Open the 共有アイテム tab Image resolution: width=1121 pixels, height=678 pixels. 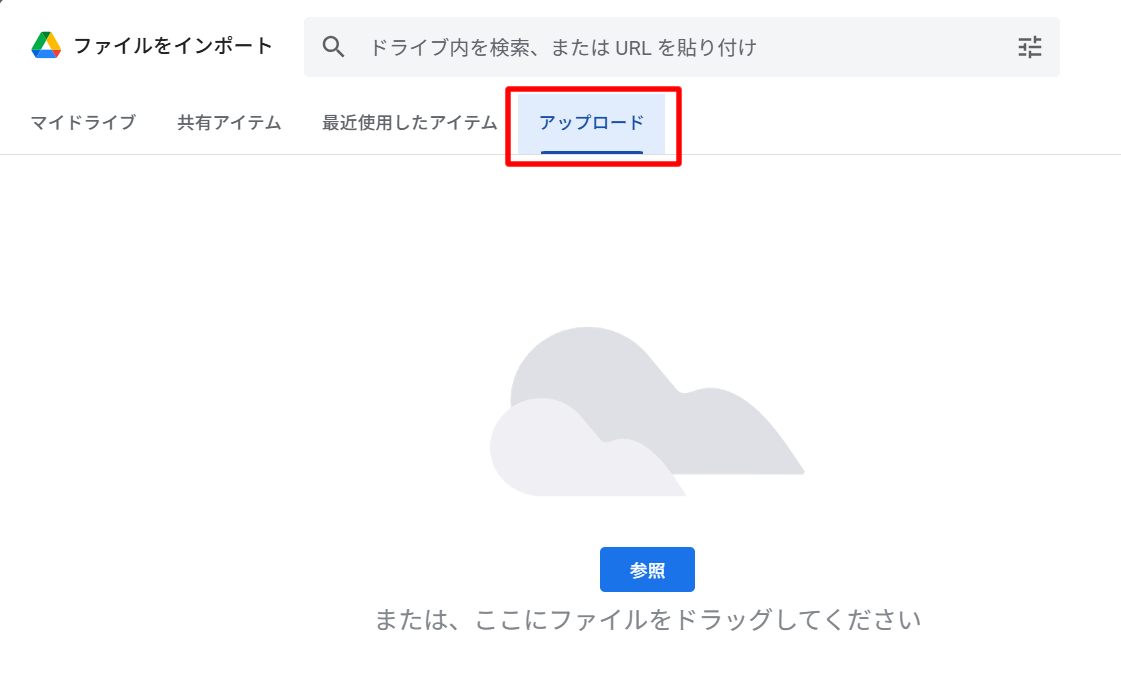point(229,123)
